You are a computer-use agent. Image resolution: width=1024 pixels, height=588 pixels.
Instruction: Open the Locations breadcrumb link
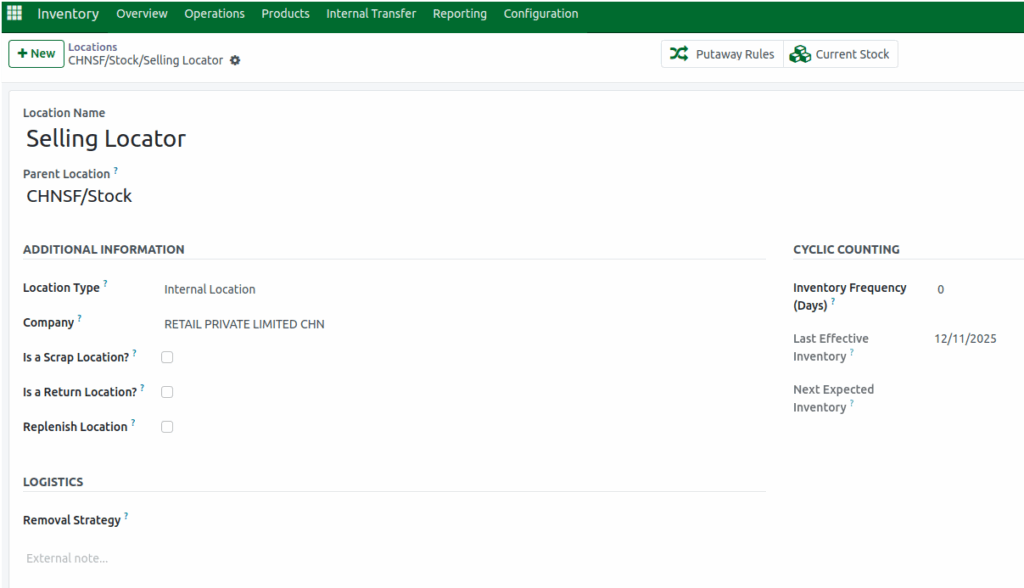tap(92, 46)
